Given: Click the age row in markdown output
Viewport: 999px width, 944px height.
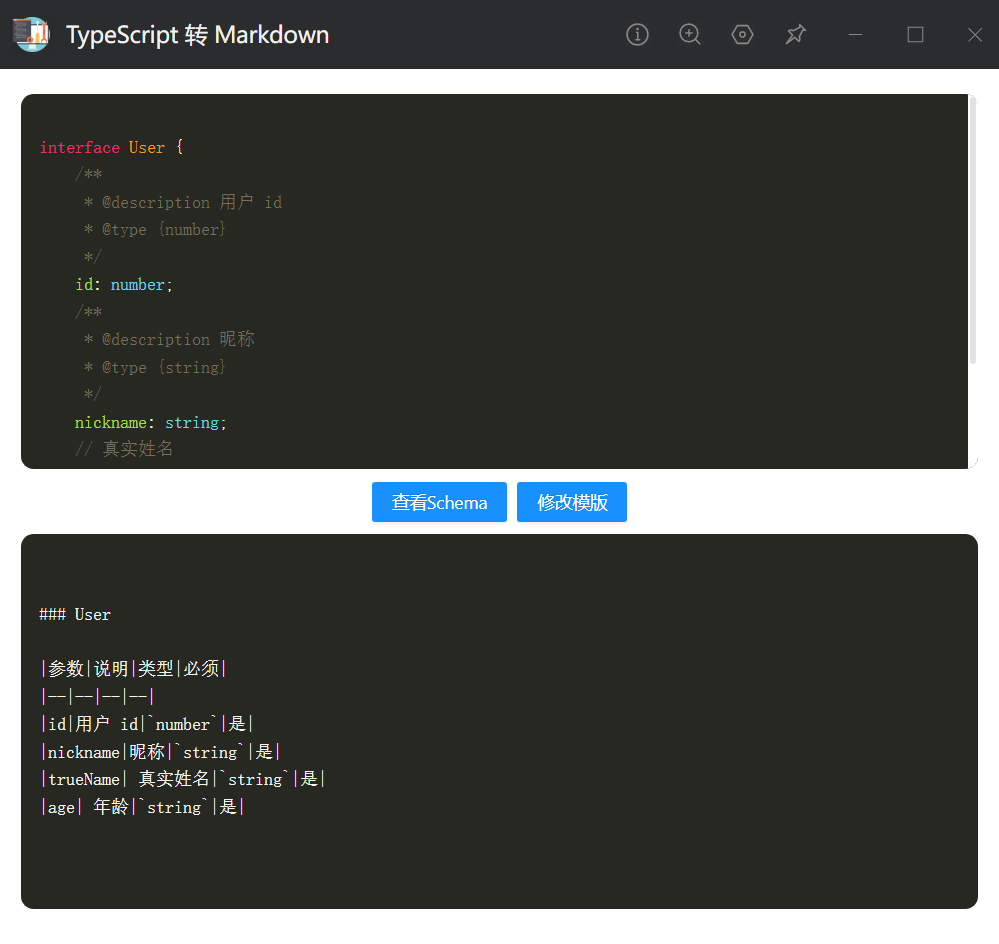Looking at the screenshot, I should point(143,807).
